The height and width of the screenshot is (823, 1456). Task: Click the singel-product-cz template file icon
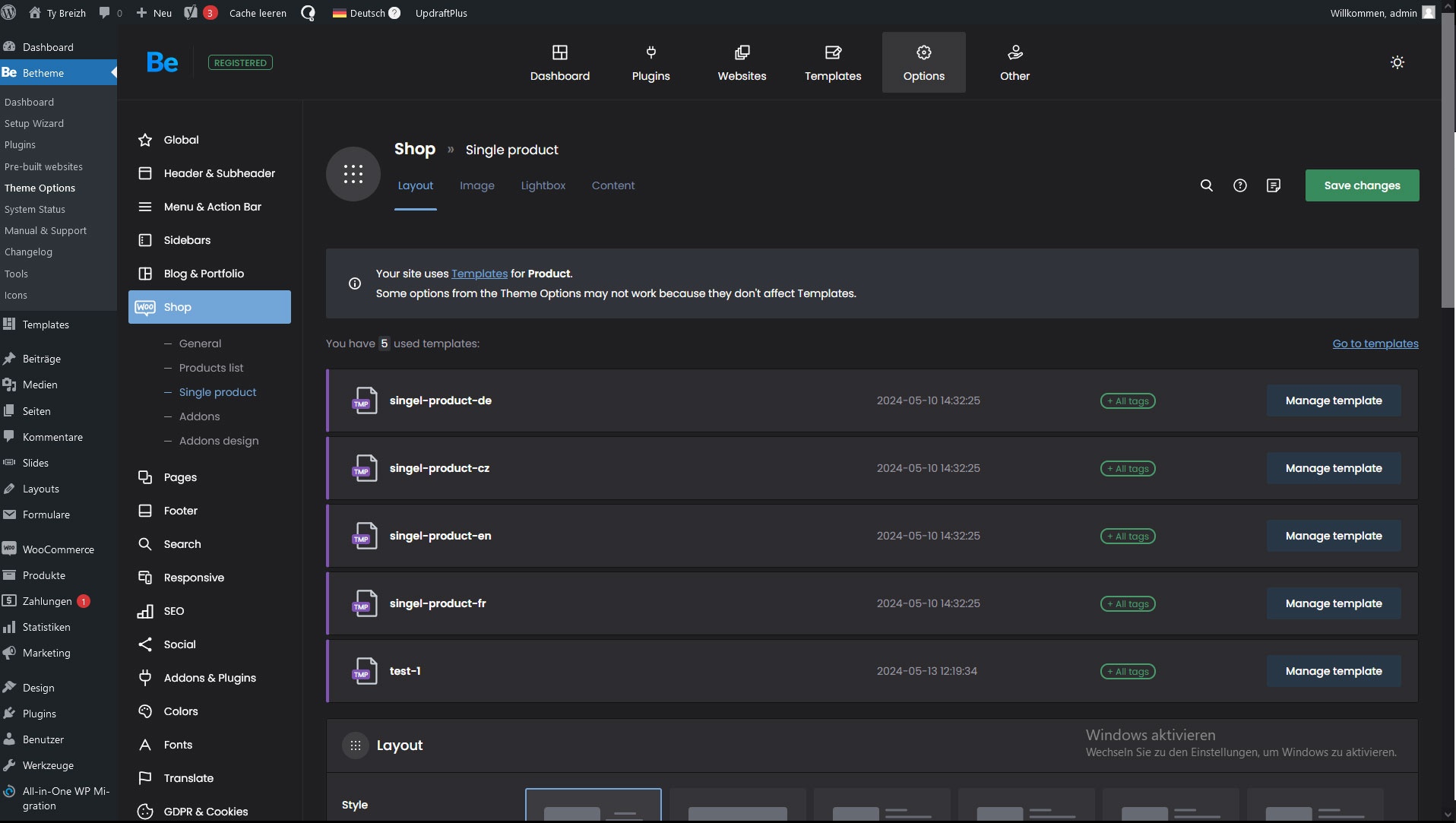tap(364, 468)
